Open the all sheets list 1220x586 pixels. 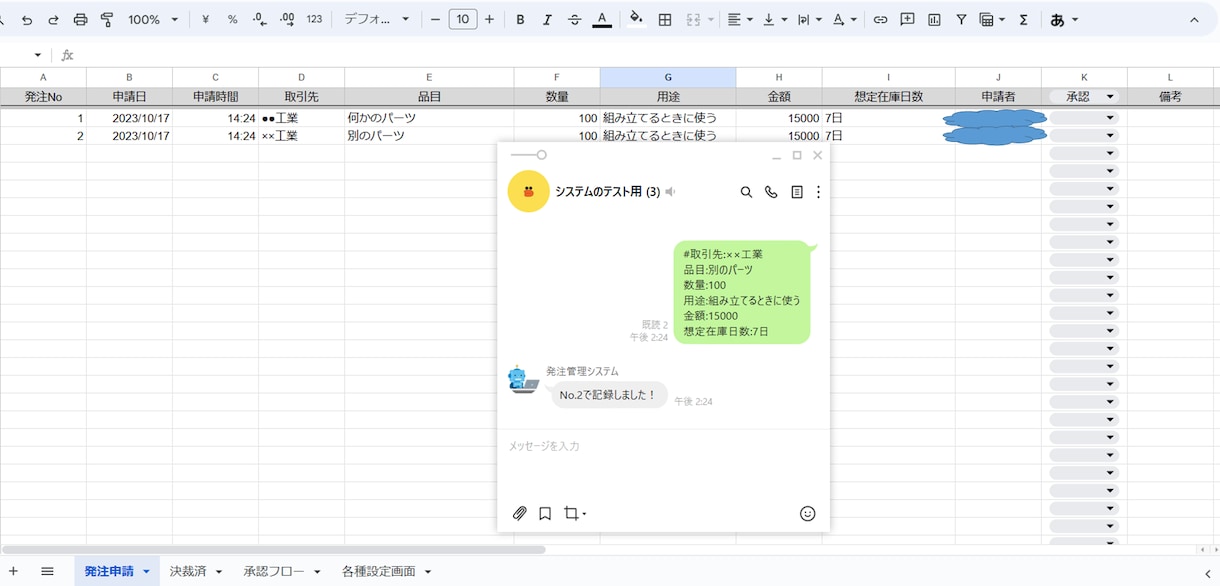[47, 571]
